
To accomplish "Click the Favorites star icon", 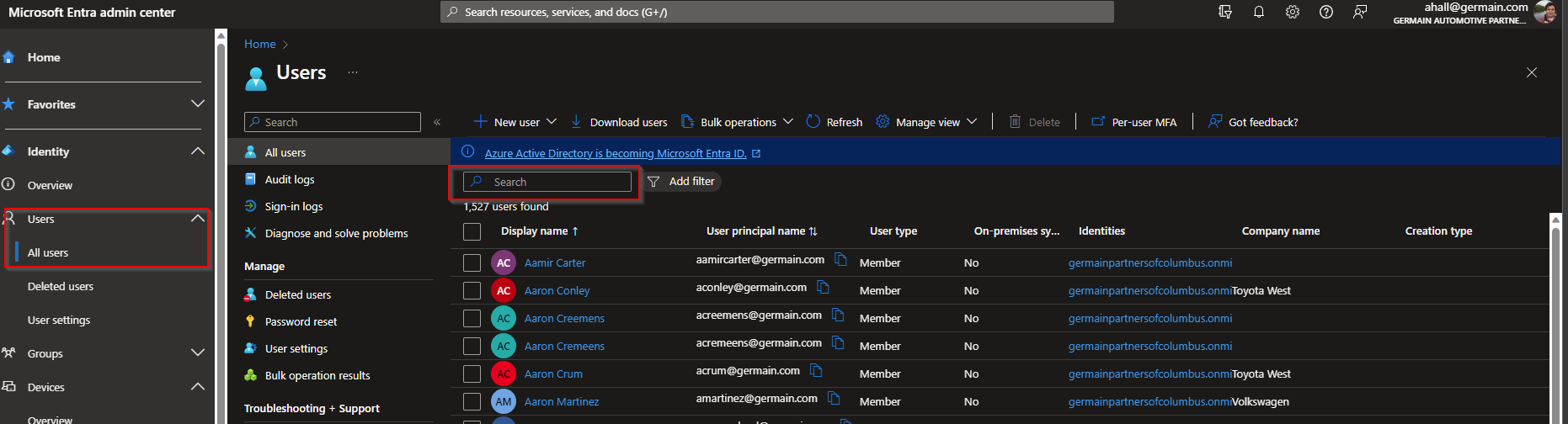I will [8, 104].
